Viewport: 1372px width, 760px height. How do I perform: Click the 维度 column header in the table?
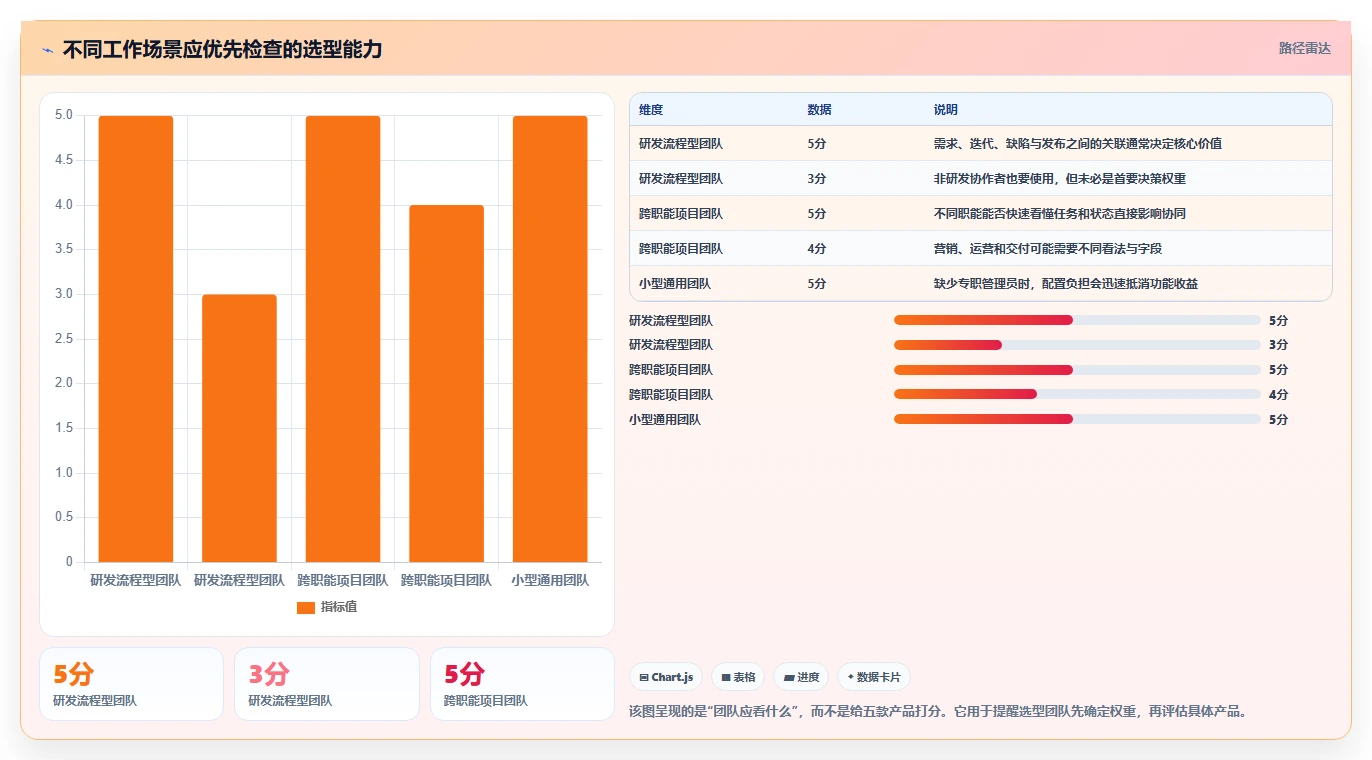coord(651,110)
